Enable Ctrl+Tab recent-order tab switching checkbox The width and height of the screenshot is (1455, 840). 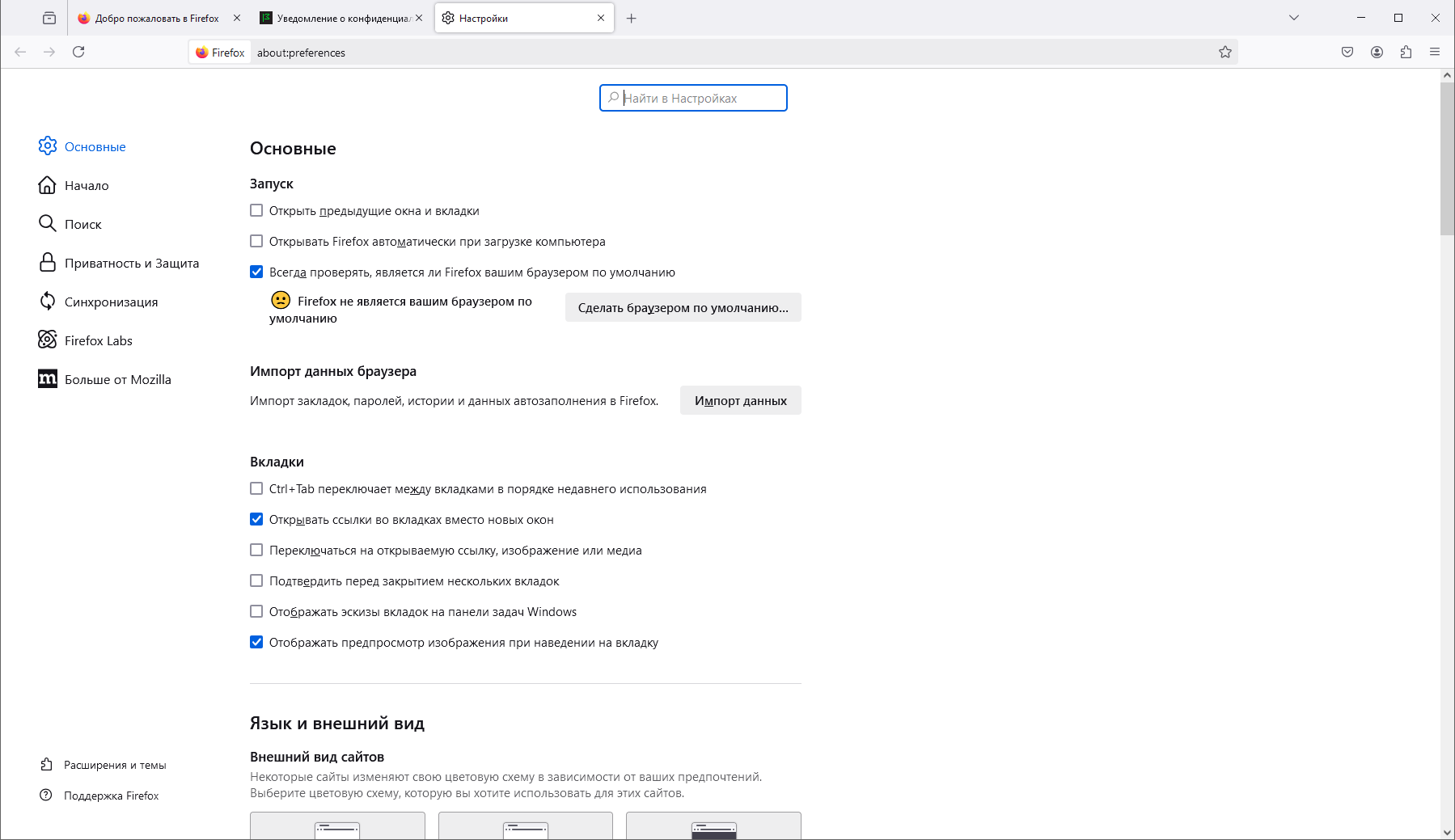coord(256,488)
